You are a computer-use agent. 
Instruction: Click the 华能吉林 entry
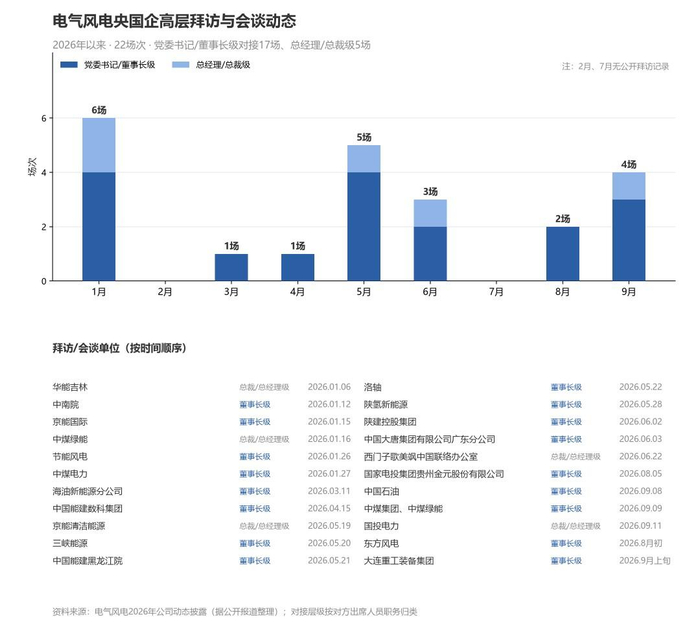pos(70,387)
